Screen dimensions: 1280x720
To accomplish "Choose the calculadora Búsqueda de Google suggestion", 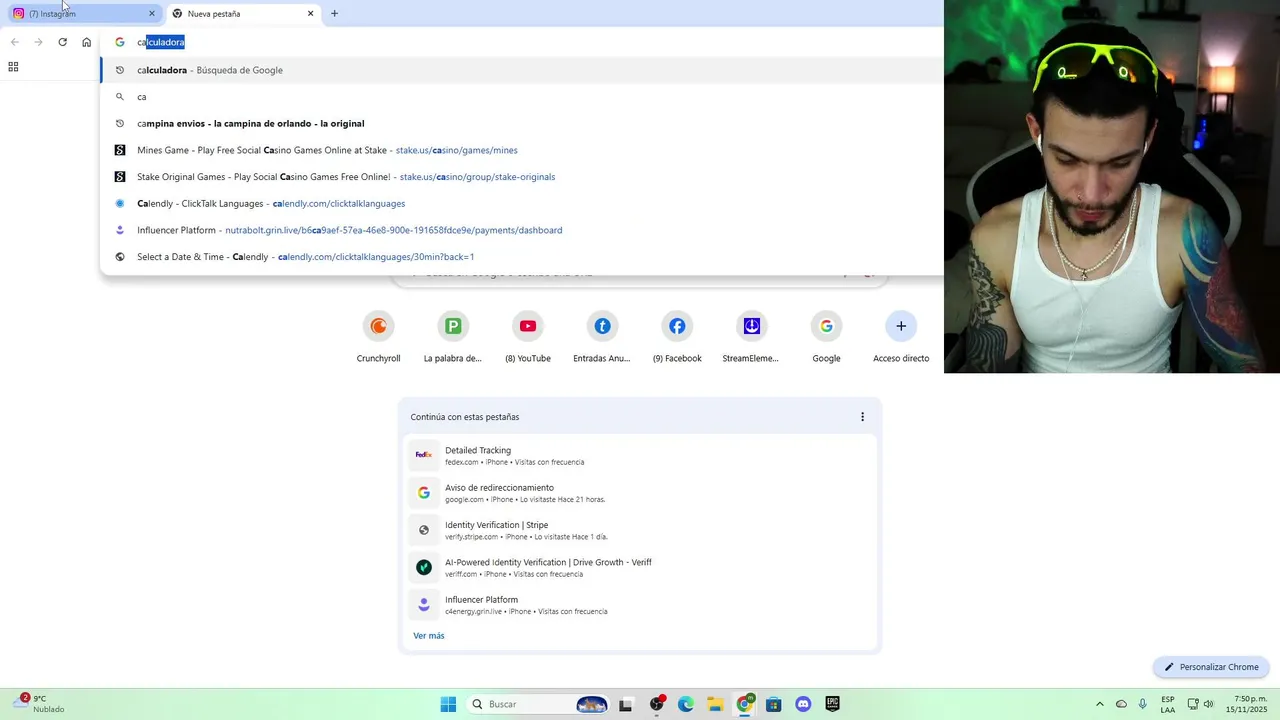I will (521, 70).
